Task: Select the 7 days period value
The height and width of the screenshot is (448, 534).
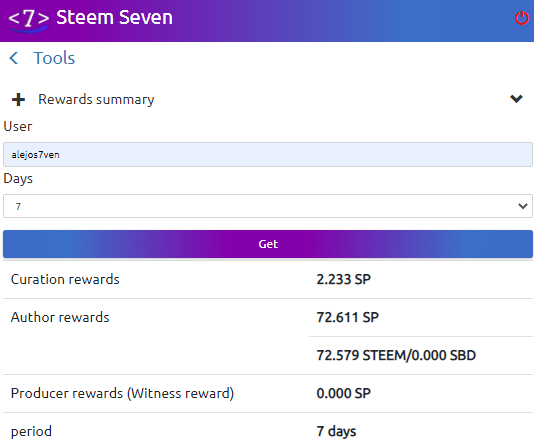Action: coord(336,432)
